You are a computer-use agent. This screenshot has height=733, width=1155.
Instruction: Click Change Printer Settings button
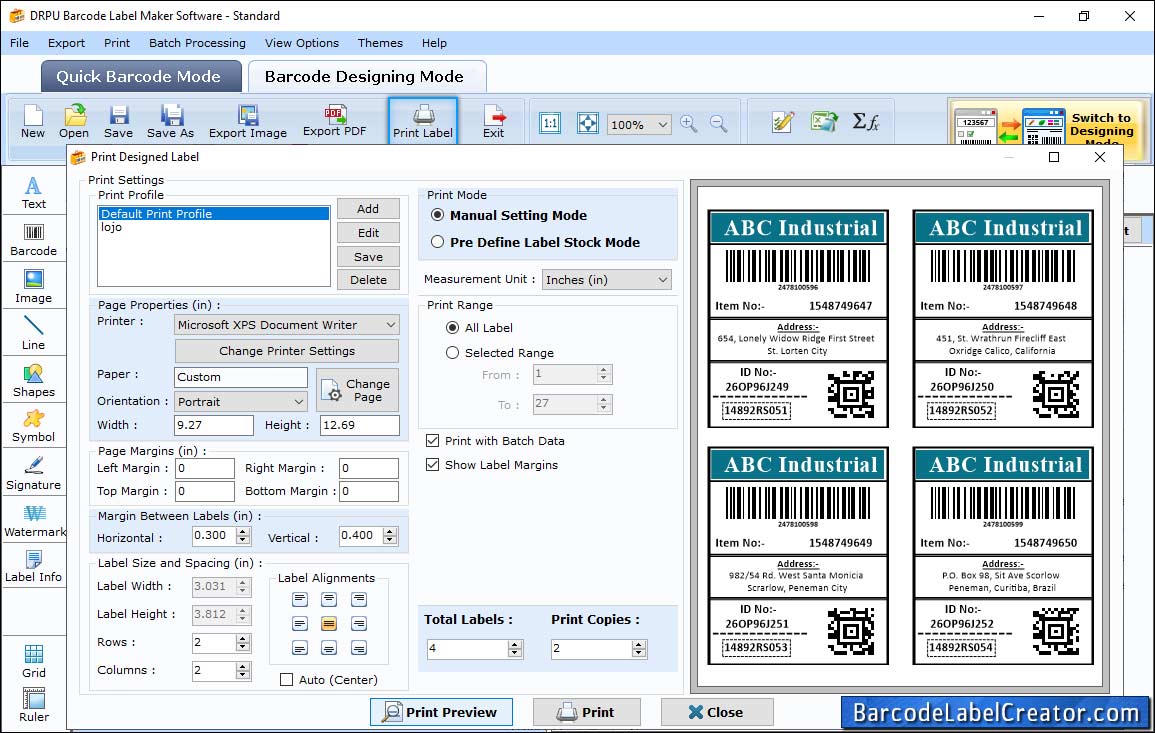click(287, 351)
